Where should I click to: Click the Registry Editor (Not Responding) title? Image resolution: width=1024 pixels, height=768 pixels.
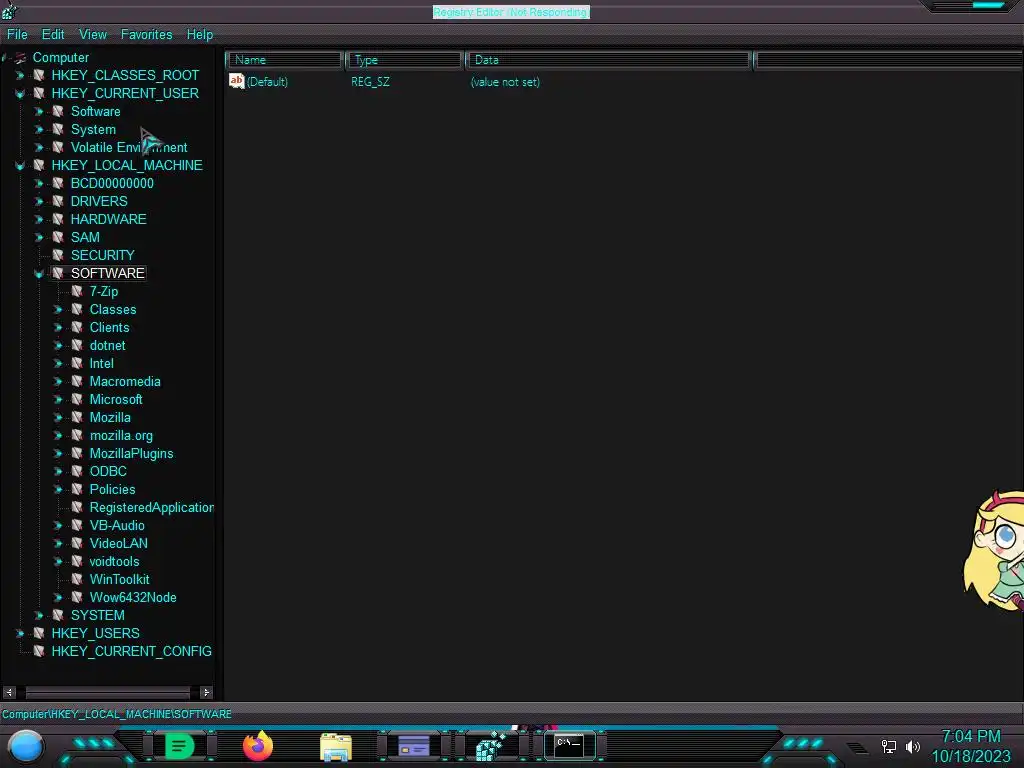[511, 12]
